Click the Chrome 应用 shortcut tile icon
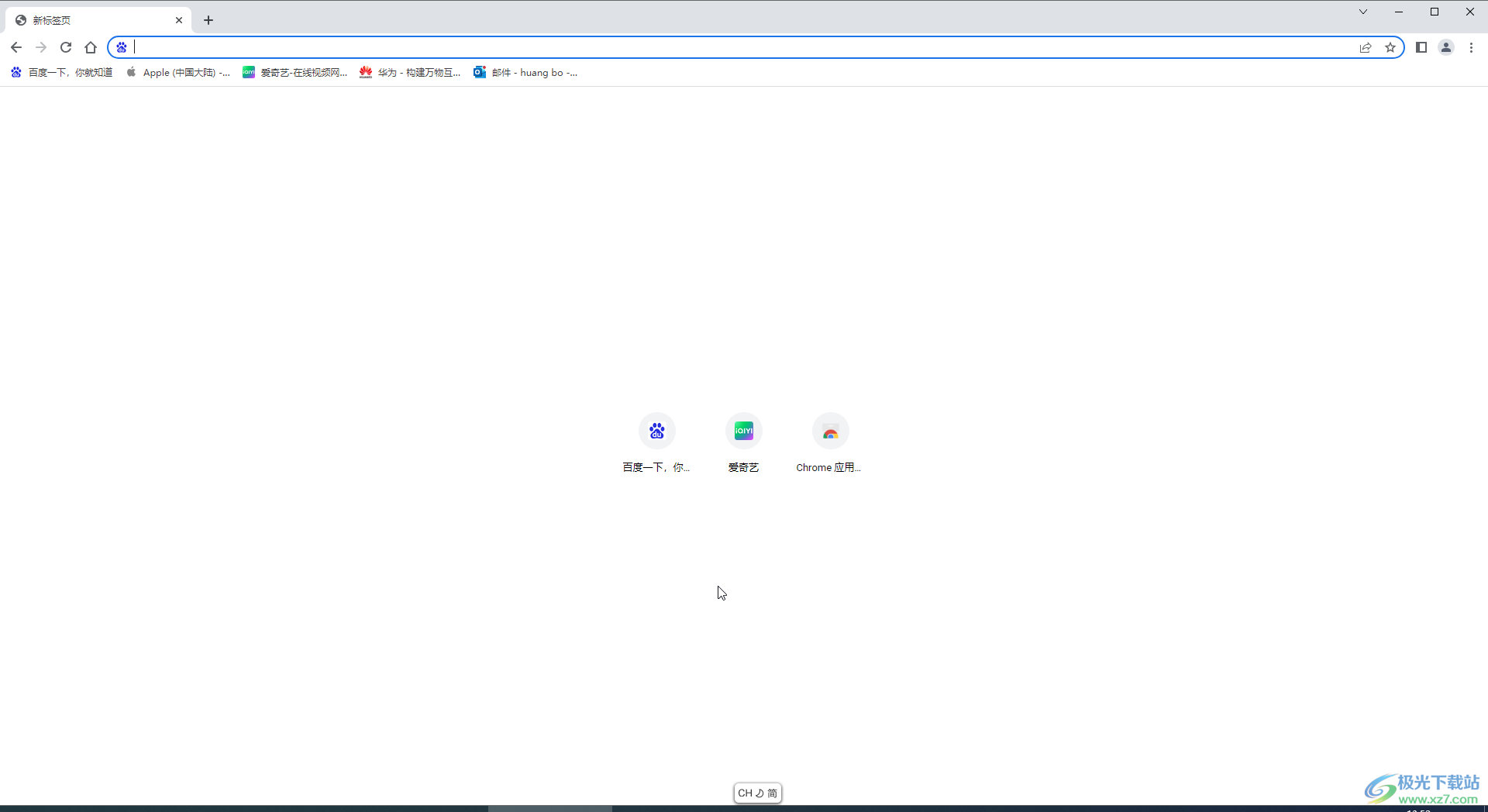 (831, 431)
